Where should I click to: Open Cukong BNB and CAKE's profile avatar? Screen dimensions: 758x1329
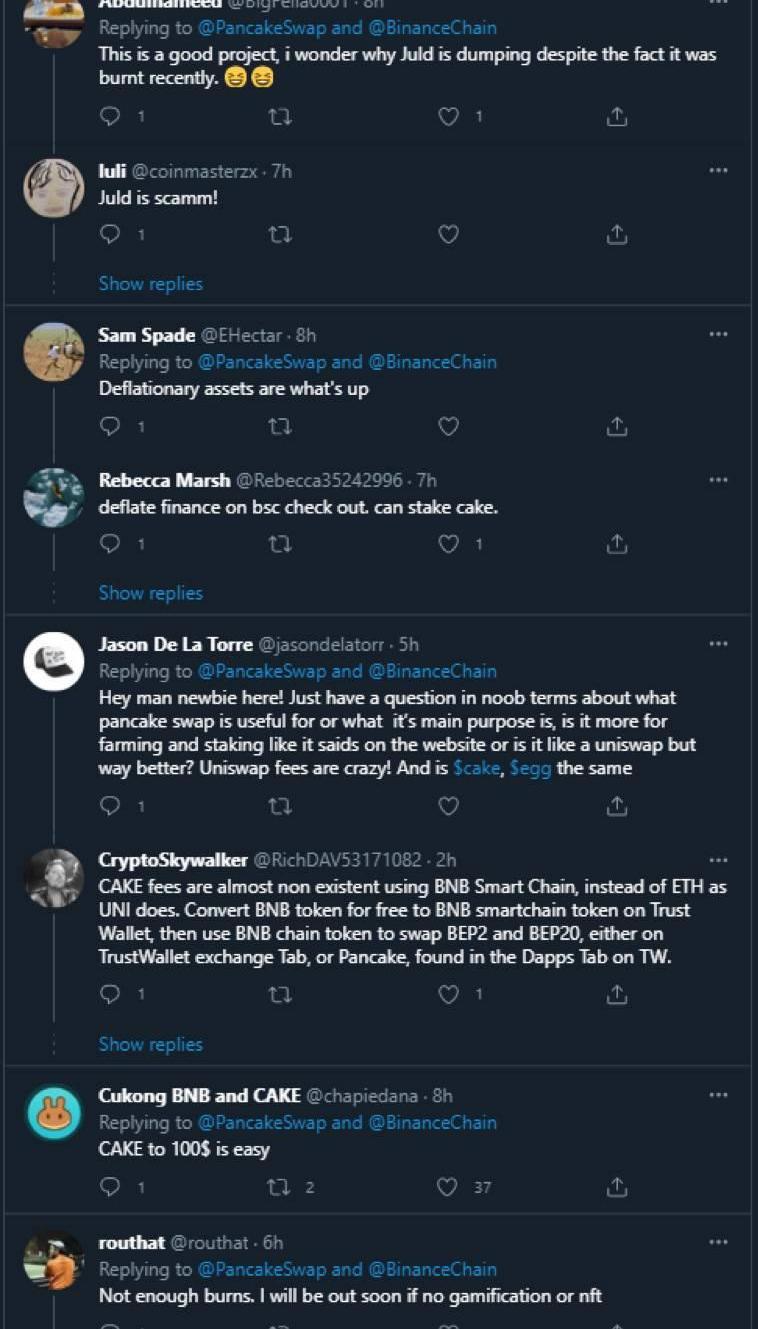(x=54, y=1113)
